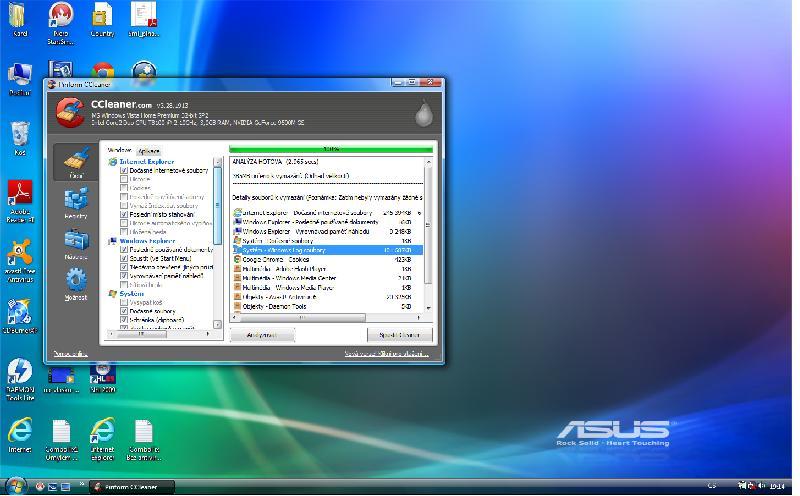
Task: Uncheck Poslední používané dokumenty under Windows Explorer
Action: 123,250
